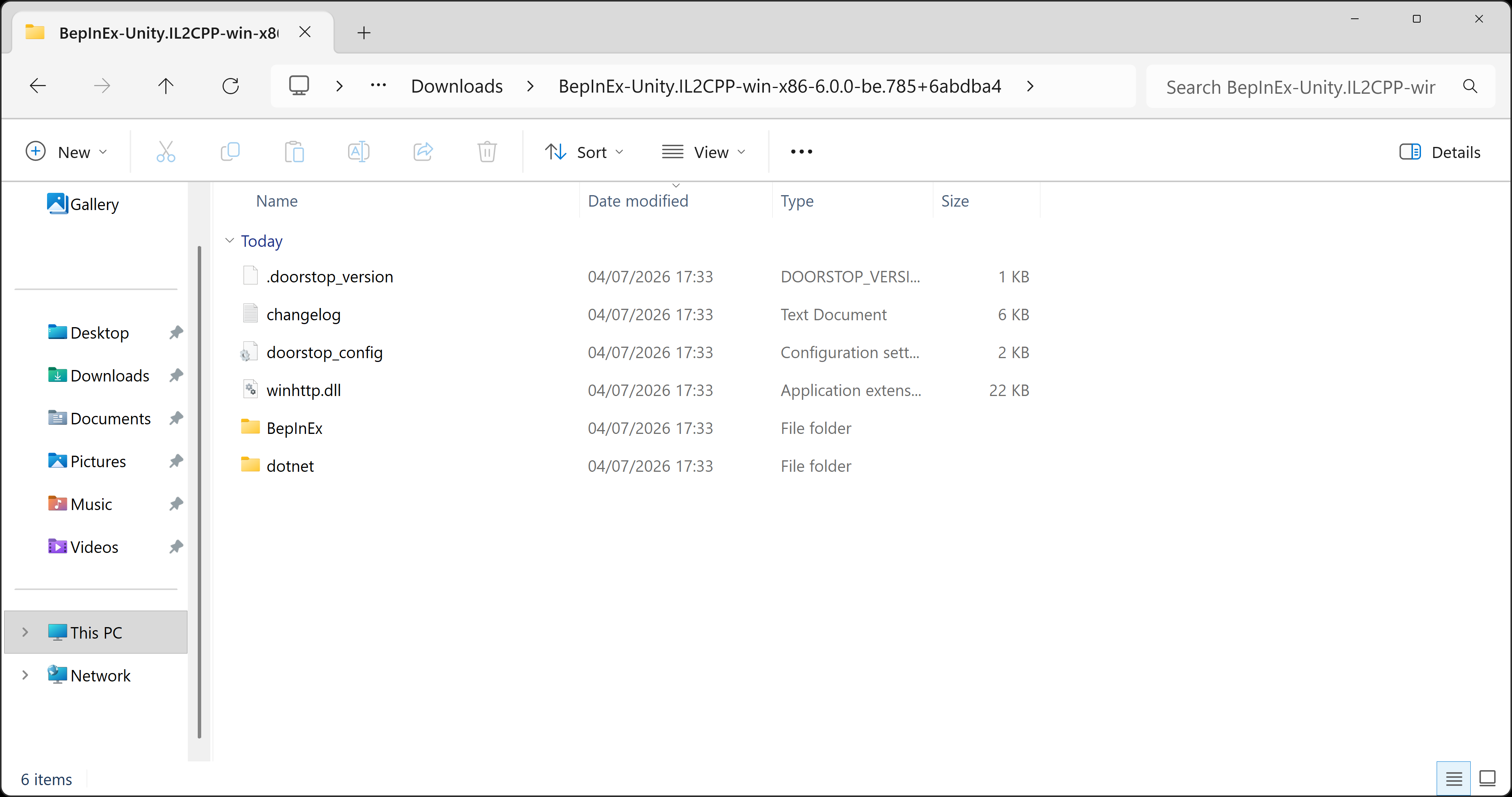This screenshot has width=1512, height=797.
Task: Refresh the current folder view
Action: (231, 86)
